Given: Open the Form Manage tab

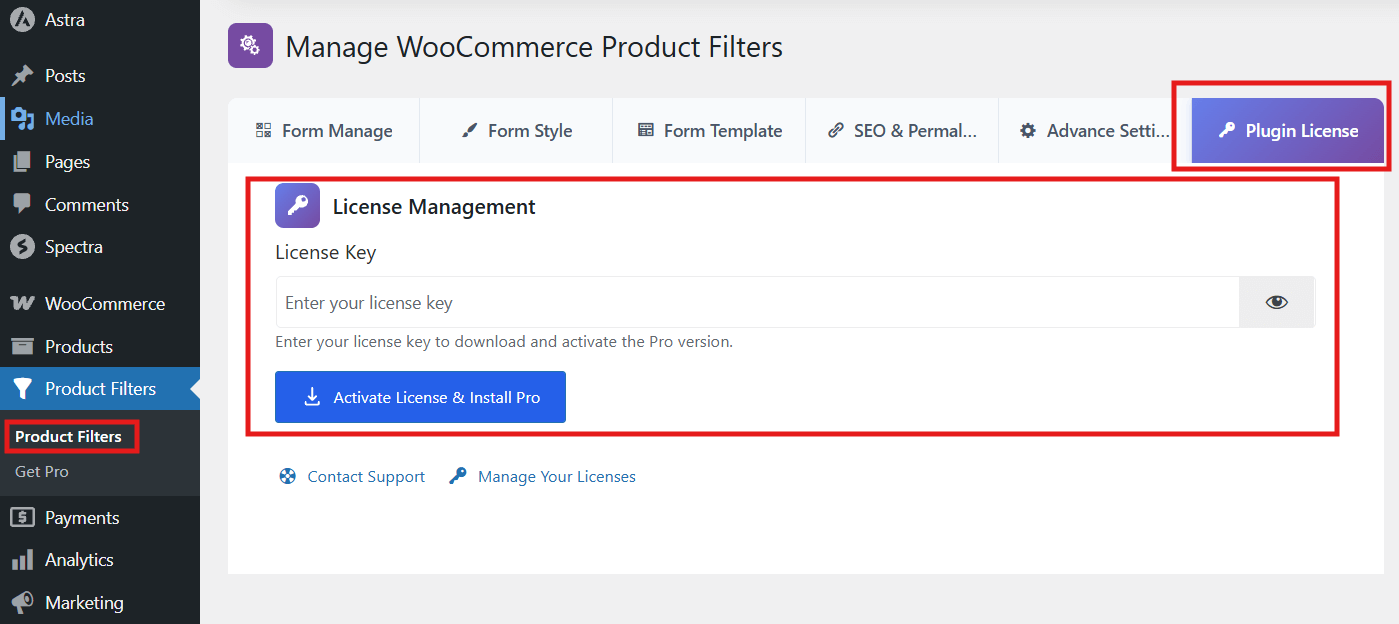Looking at the screenshot, I should (324, 130).
